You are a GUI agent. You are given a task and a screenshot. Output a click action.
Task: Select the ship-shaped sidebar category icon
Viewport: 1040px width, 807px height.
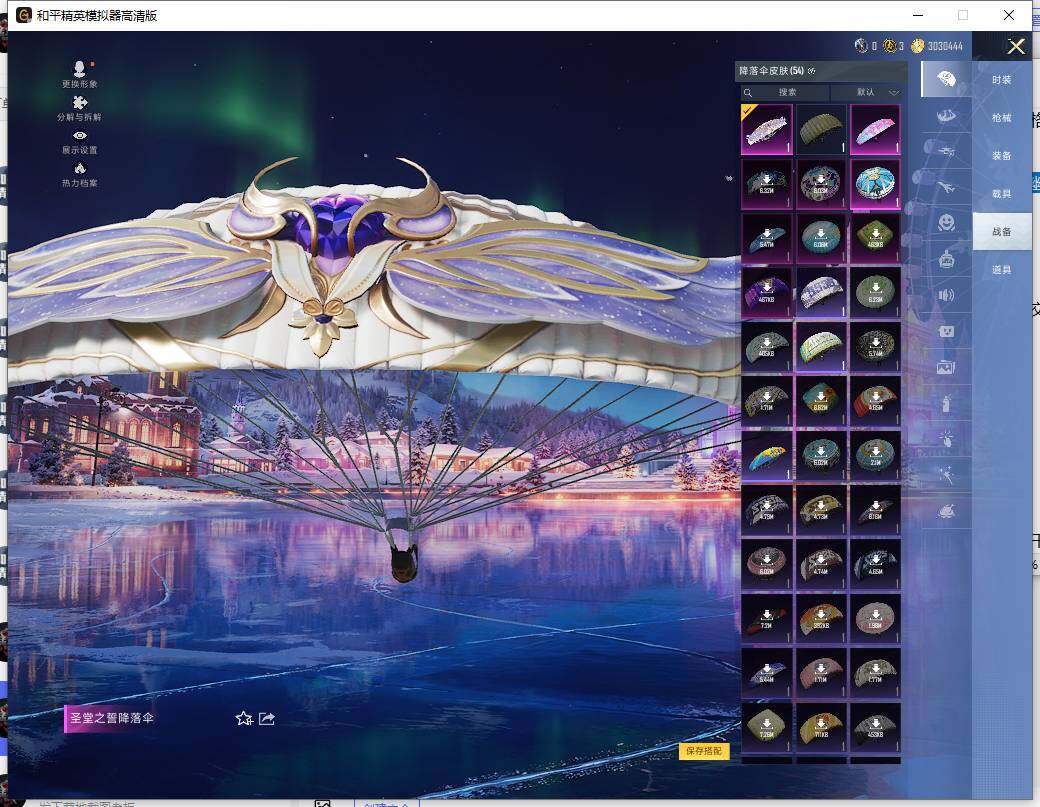coord(946,116)
